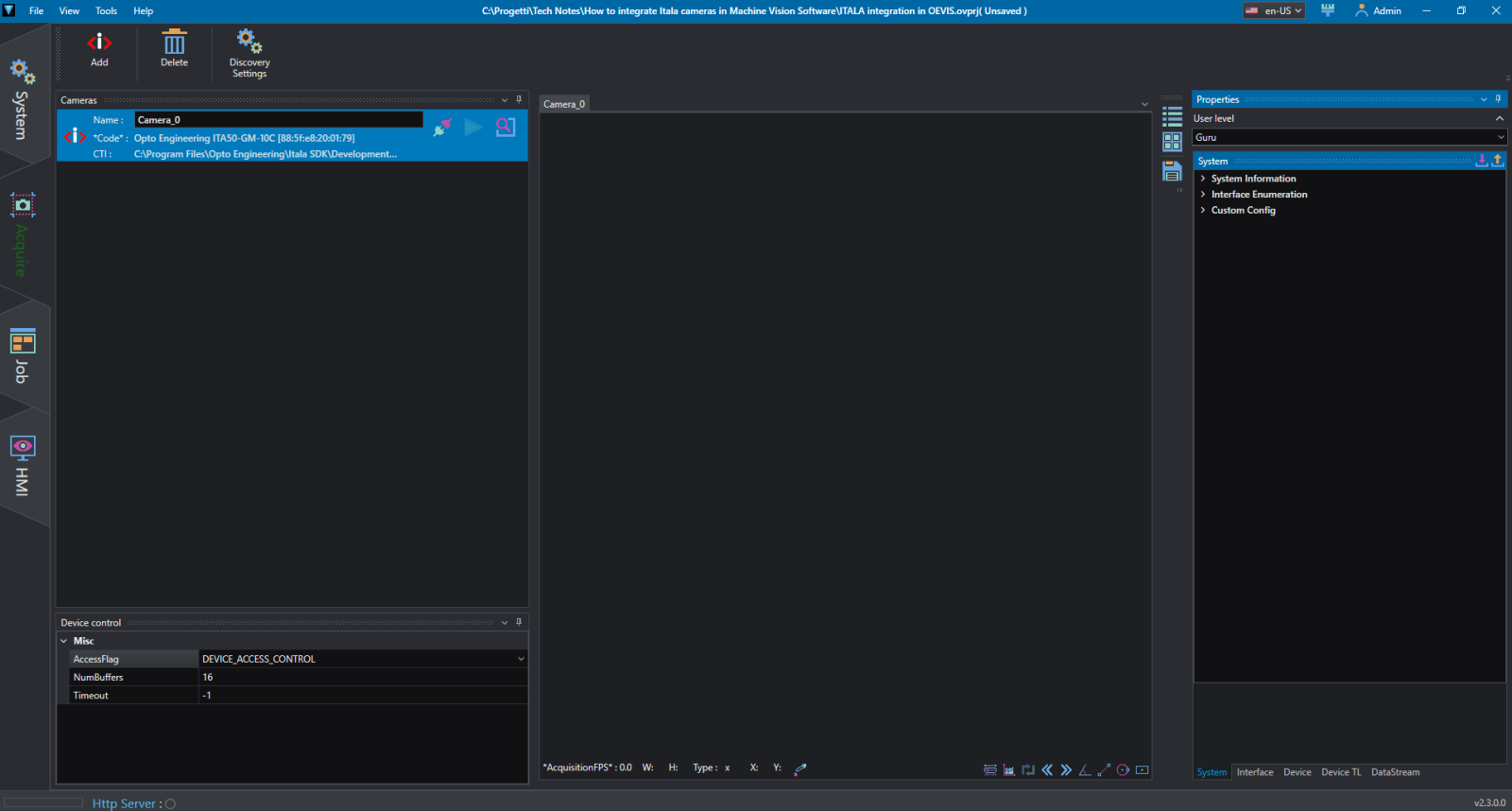1512x811 pixels.
Task: Select the Camera_0 viewer tab
Action: point(564,104)
